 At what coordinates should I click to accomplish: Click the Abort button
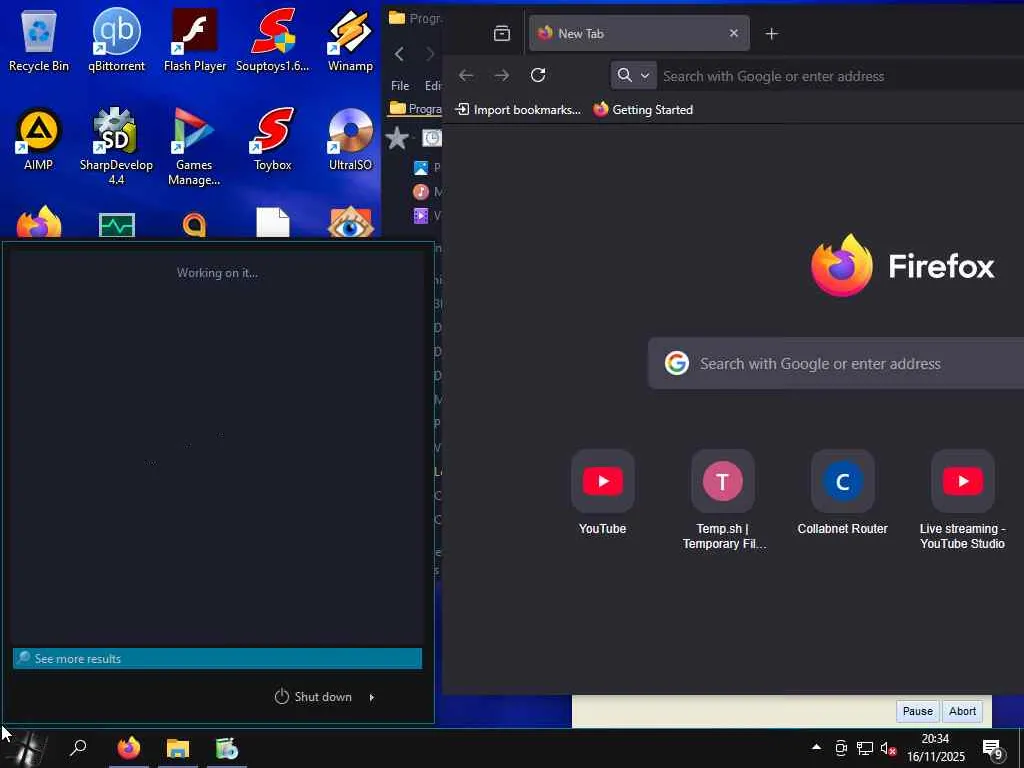coord(962,711)
